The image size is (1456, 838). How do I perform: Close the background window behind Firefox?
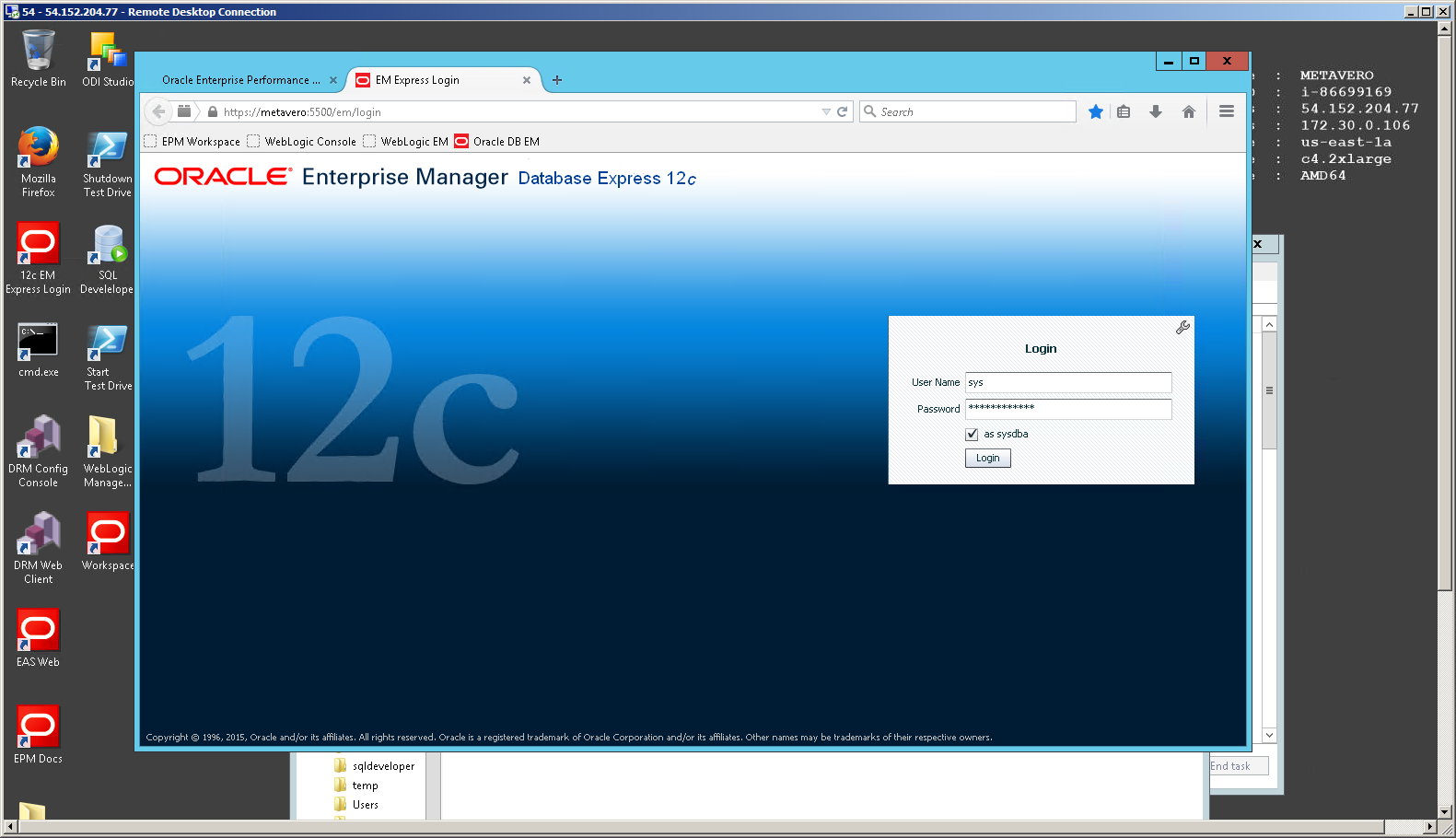click(1257, 244)
